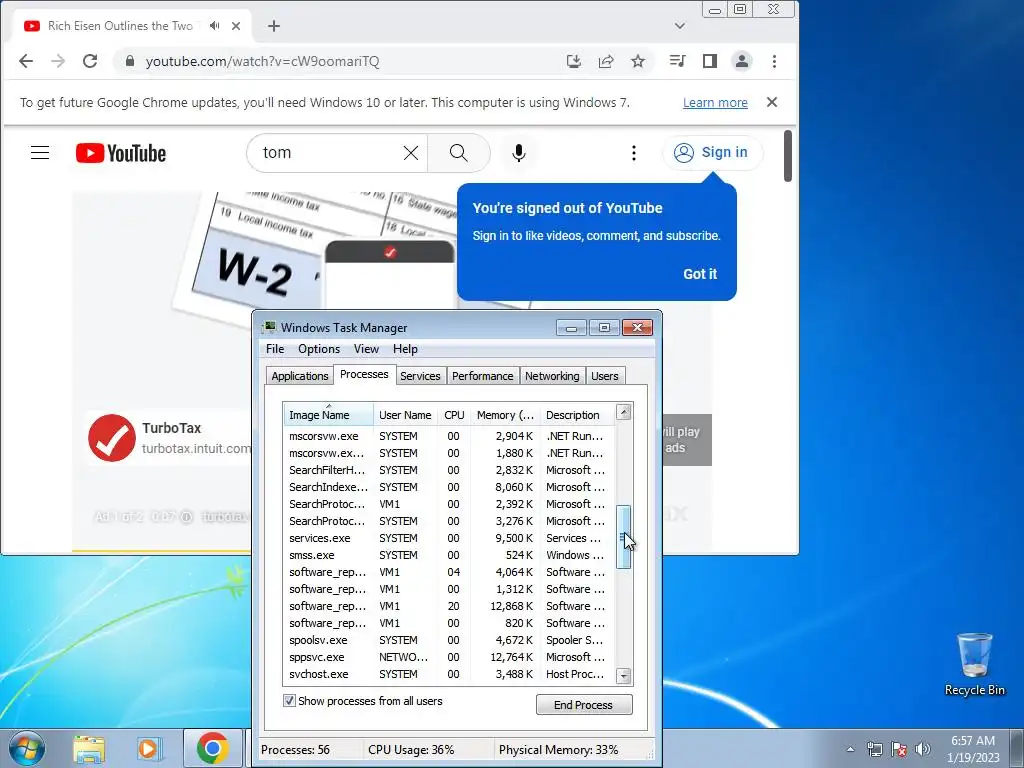1024x768 pixels.
Task: Select the services.exe process row
Action: point(449,538)
